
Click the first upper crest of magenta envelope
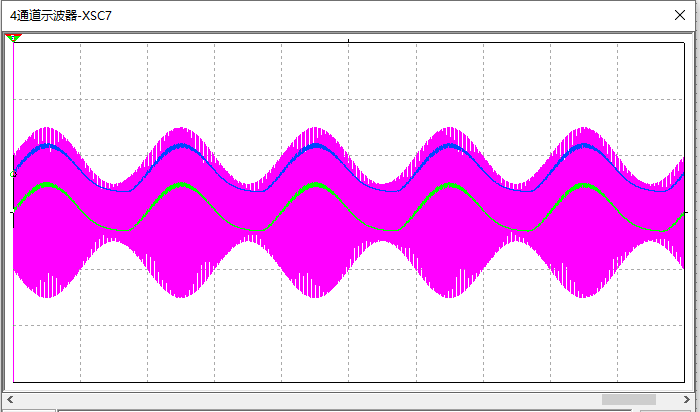pyautogui.click(x=46, y=128)
